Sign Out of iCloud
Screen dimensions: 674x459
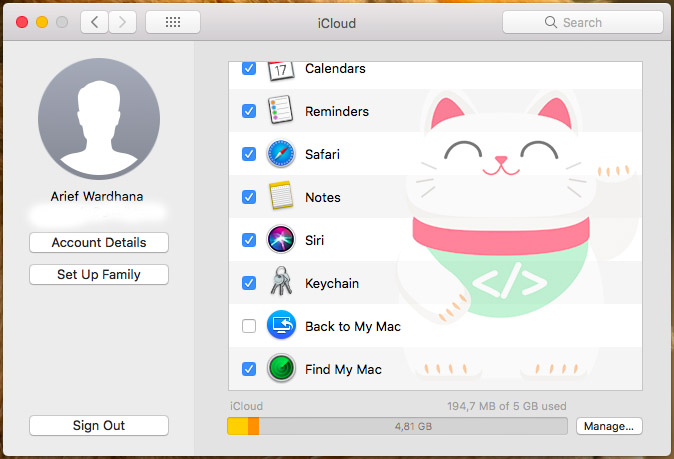click(x=99, y=425)
